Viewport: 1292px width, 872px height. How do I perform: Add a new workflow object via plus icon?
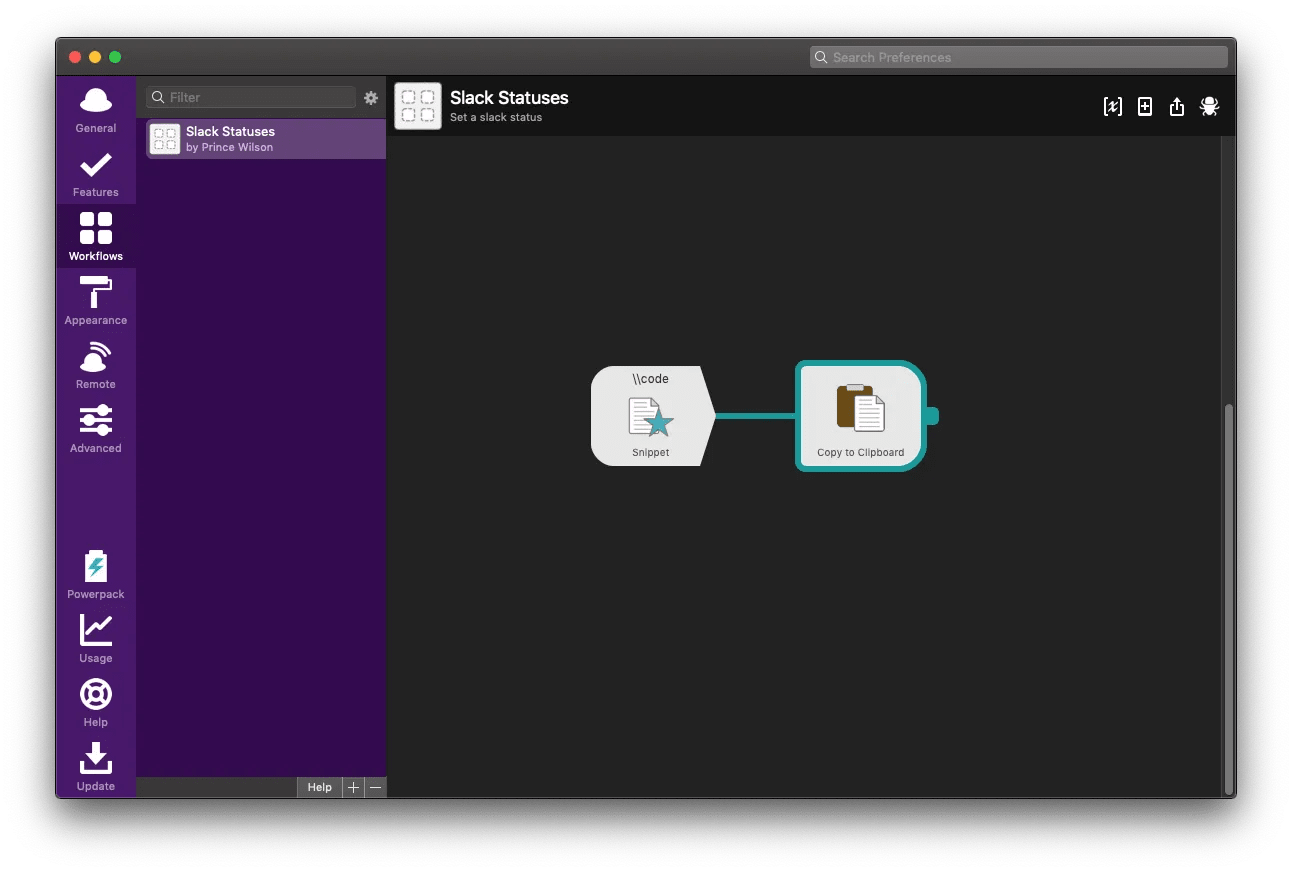(1145, 106)
